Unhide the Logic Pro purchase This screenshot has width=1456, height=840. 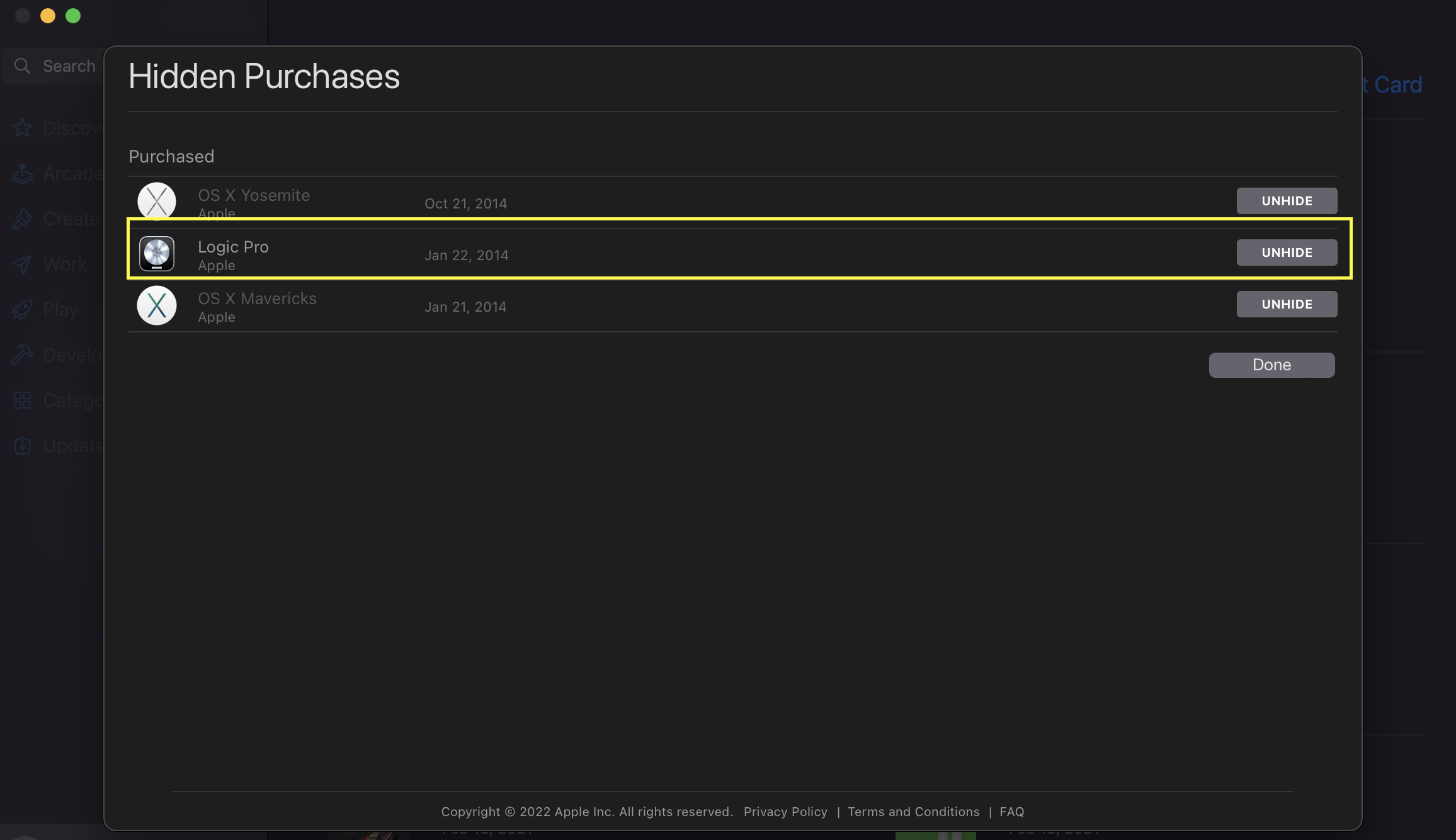[1287, 253]
